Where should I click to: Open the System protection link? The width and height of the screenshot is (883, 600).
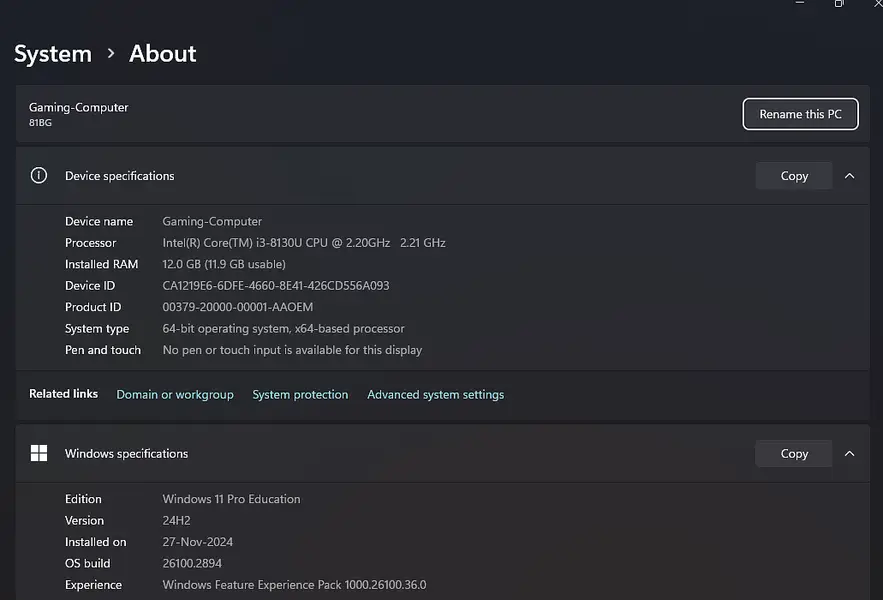300,395
